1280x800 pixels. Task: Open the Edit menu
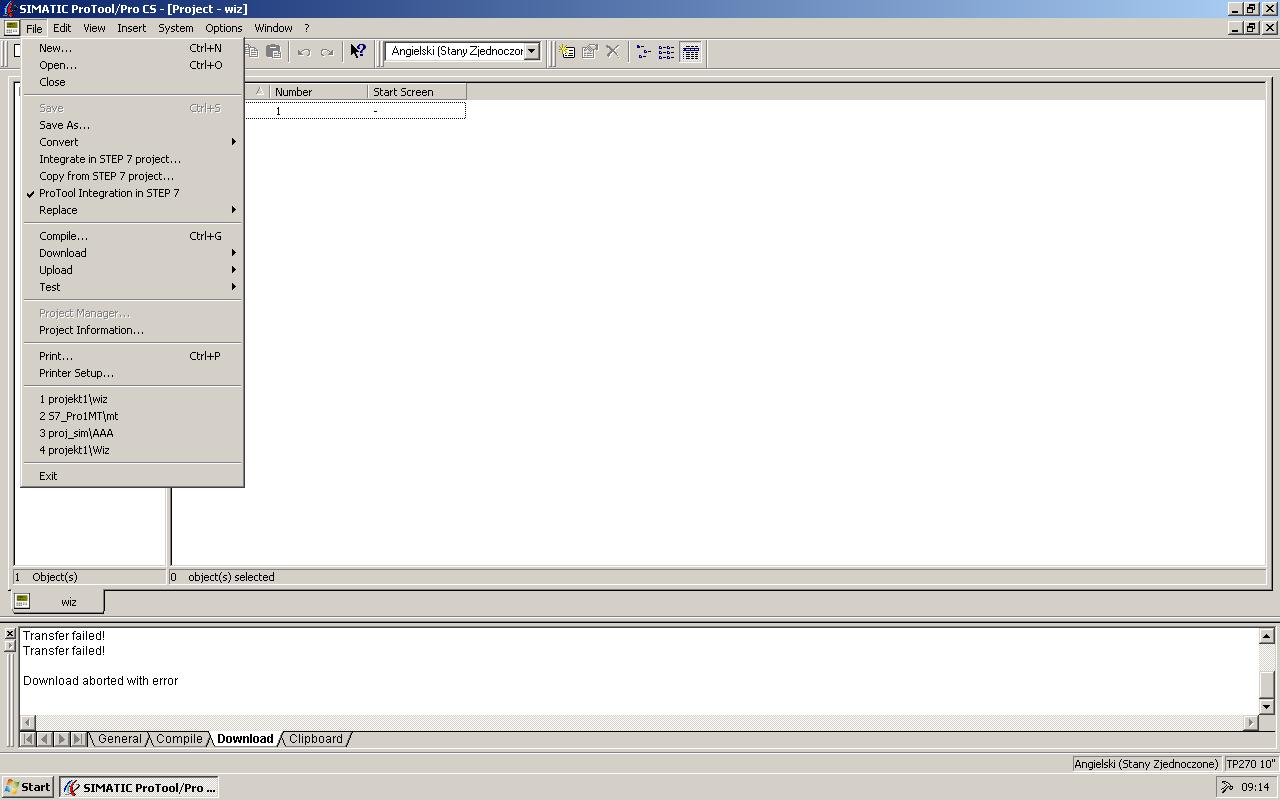click(62, 28)
